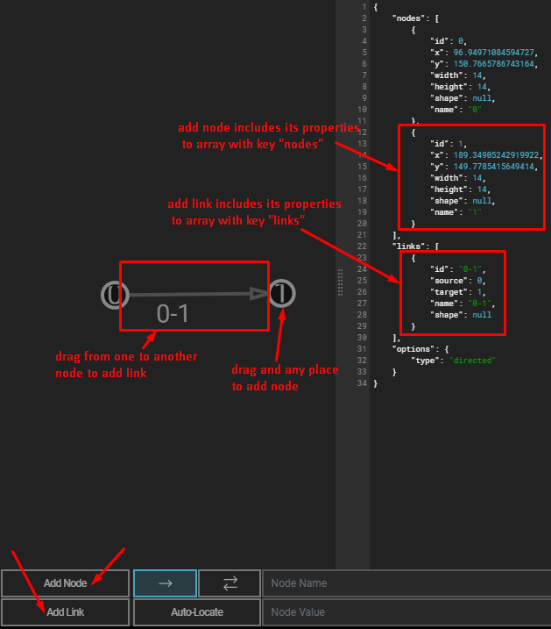Image resolution: width=551 pixels, height=629 pixels.
Task: Click the "type" key on line 32
Action: (425, 360)
